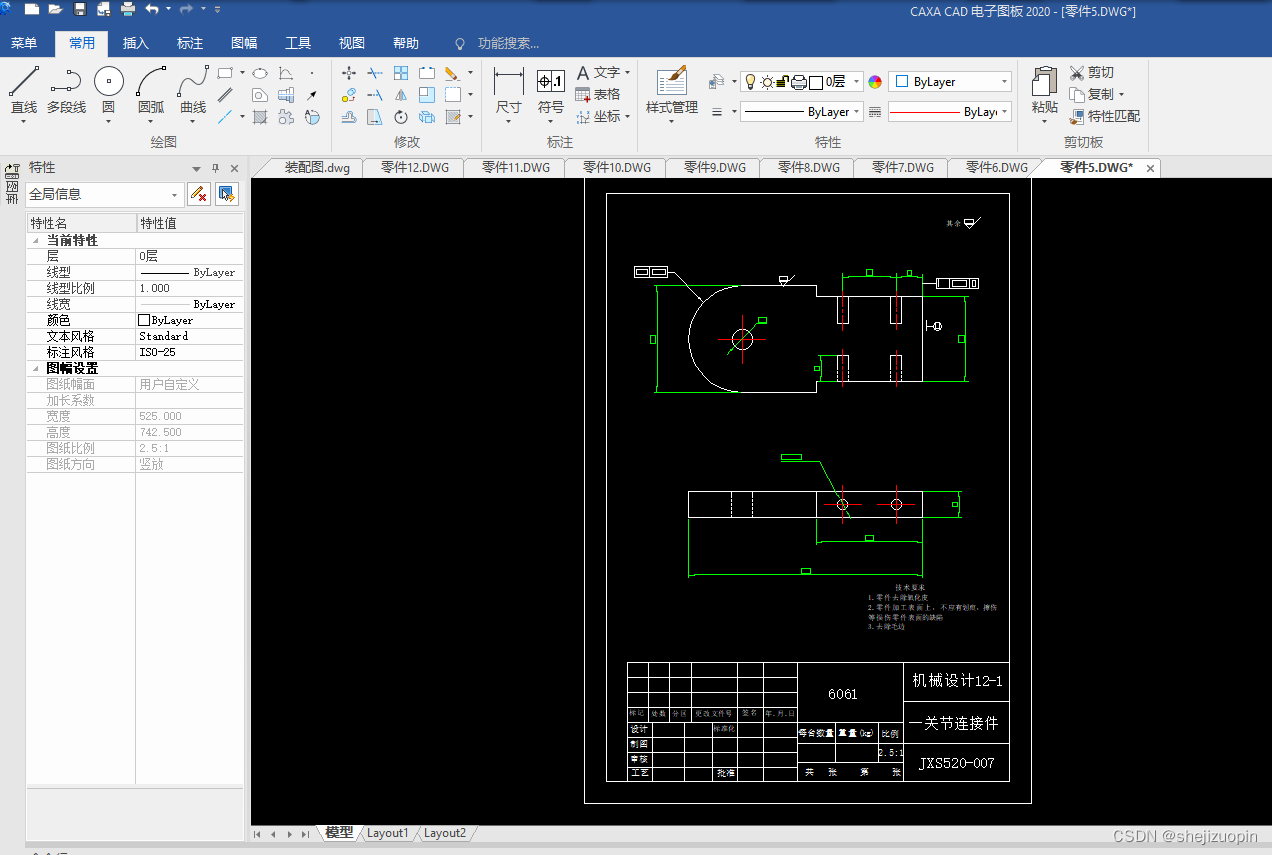Expand the 文字 dropdown arrow
Image resolution: width=1272 pixels, height=855 pixels.
(627, 72)
